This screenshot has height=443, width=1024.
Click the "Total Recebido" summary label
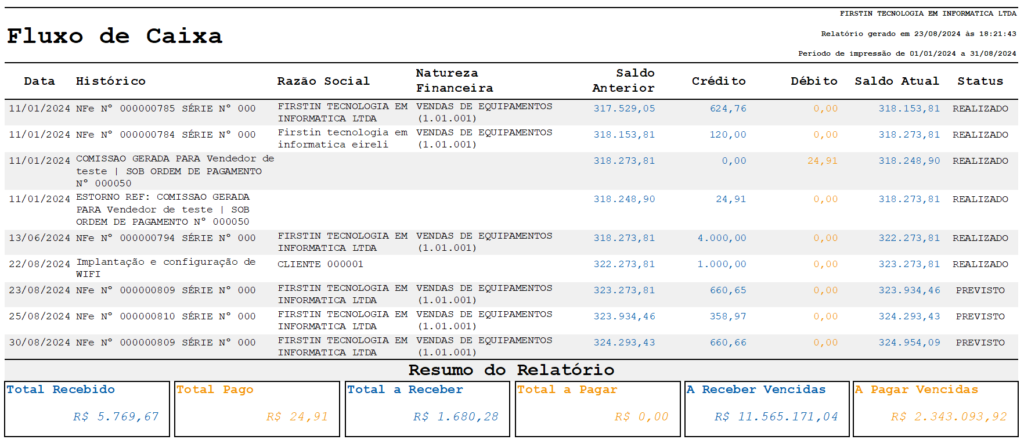(x=61, y=390)
